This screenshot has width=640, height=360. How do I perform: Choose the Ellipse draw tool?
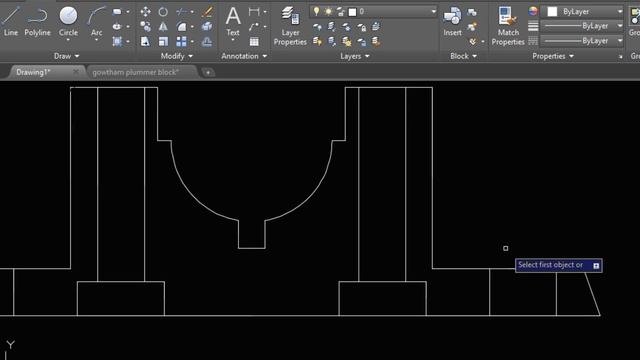click(117, 27)
